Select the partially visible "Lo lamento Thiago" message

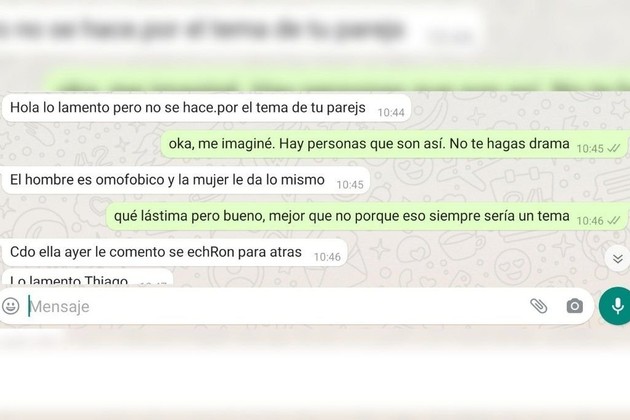click(x=87, y=277)
